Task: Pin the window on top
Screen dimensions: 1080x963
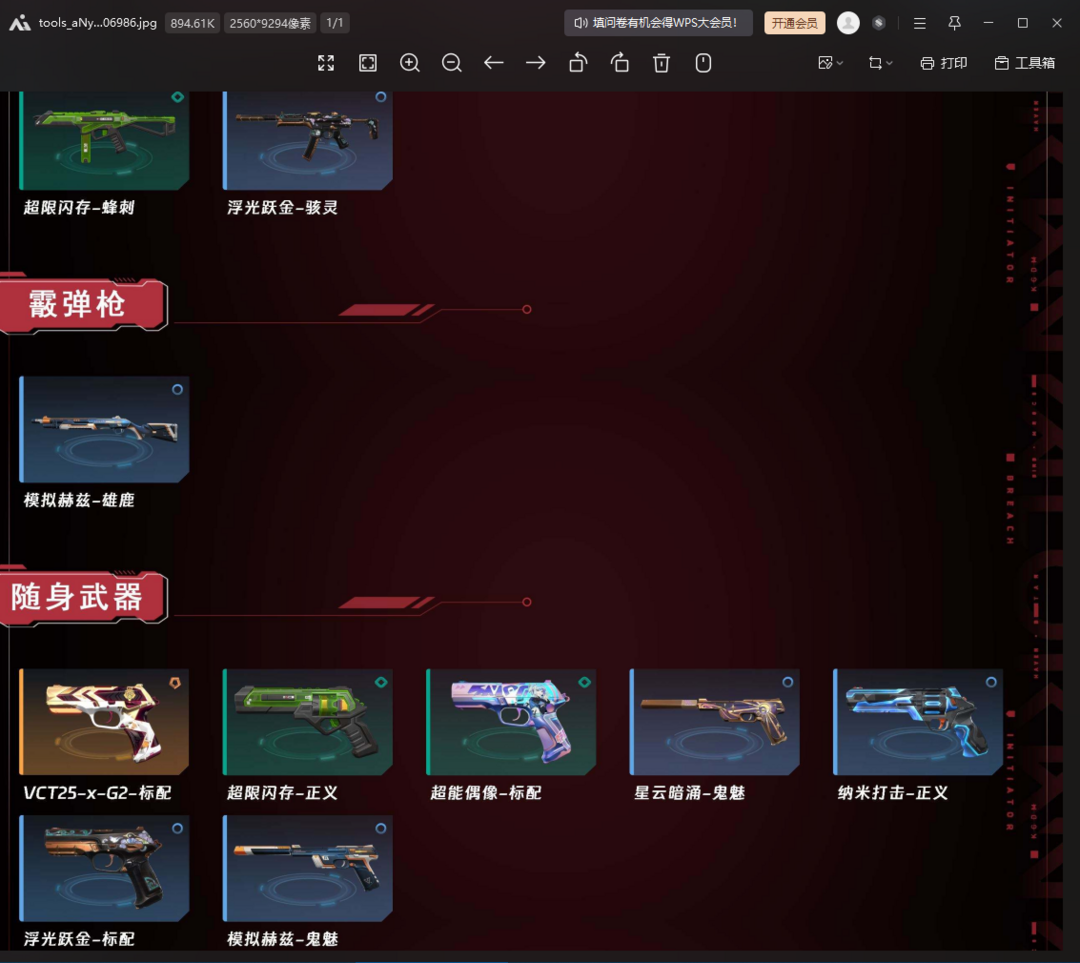Action: pos(954,23)
